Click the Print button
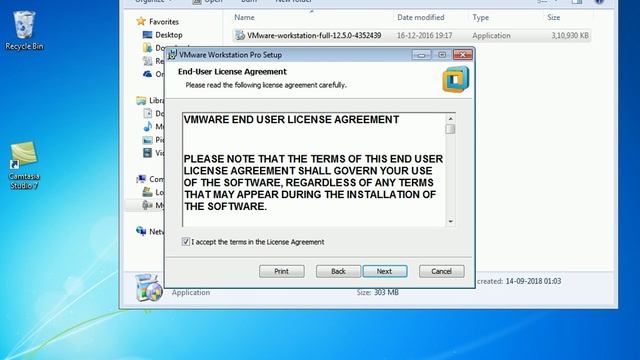Screen dimensions: 640x360 [x=282, y=271]
